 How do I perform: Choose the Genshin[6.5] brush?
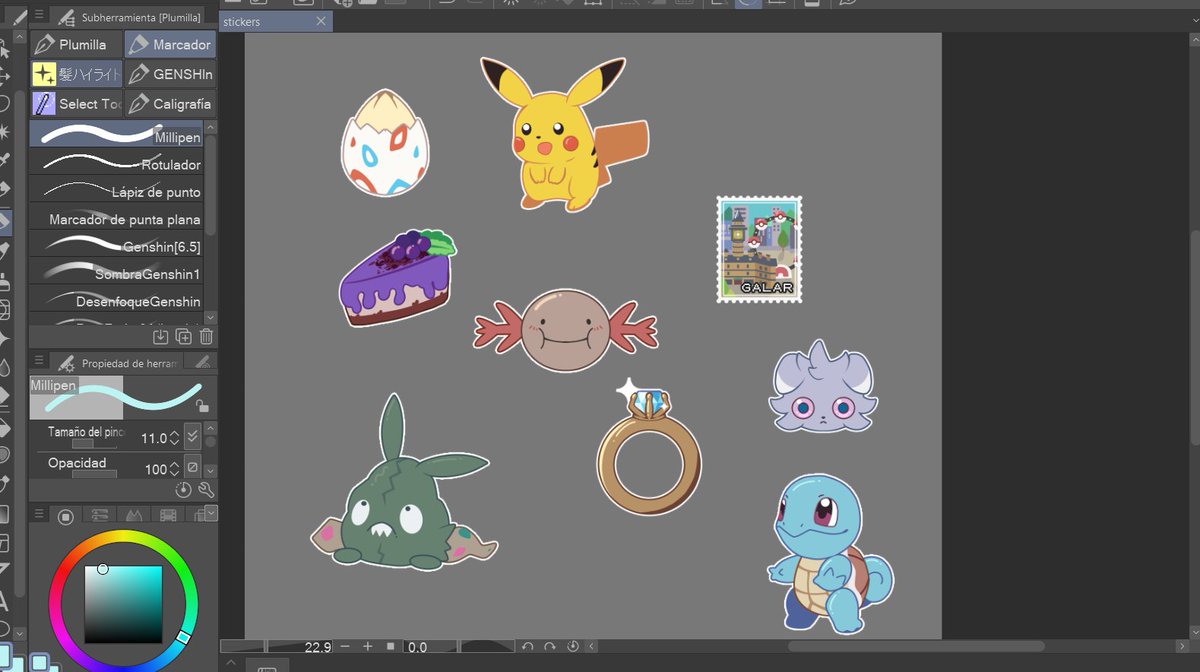click(x=116, y=243)
